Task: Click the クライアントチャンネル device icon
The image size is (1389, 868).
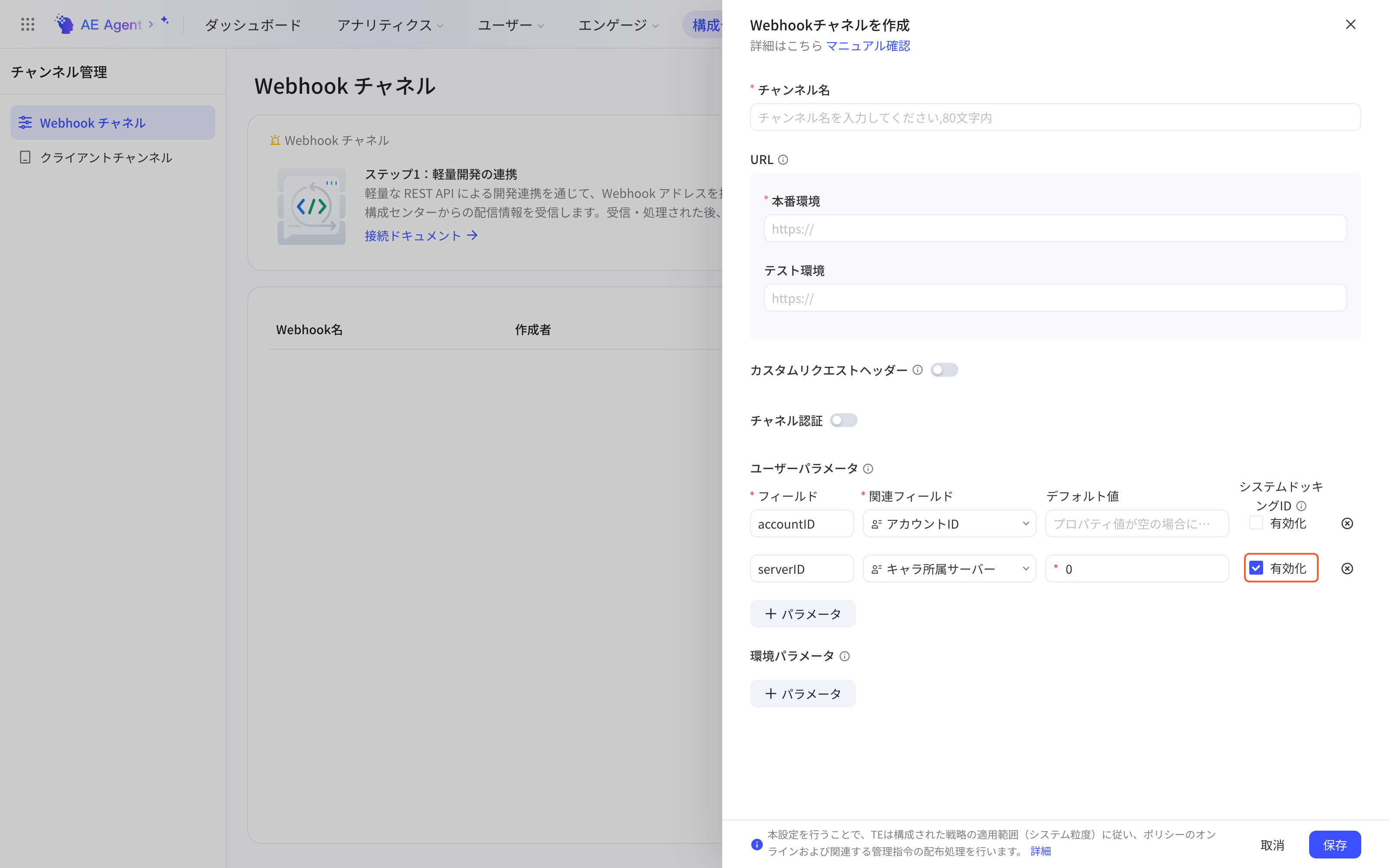Action: pyautogui.click(x=25, y=157)
